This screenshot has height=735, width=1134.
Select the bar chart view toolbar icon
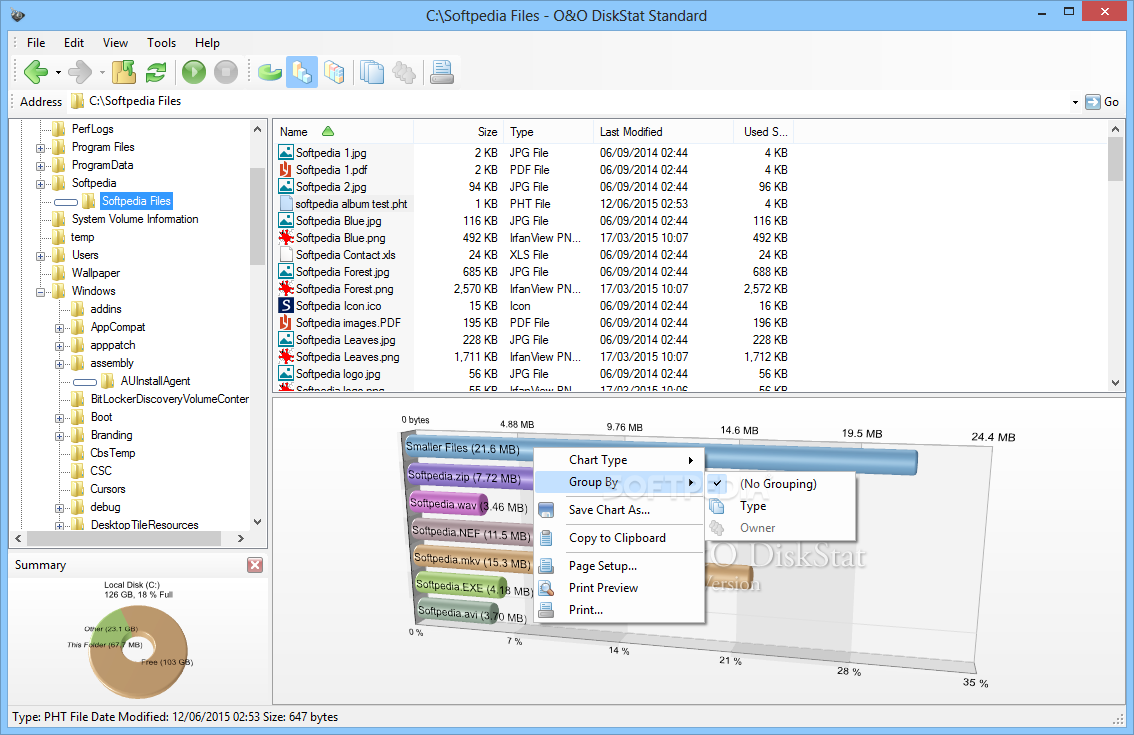click(302, 72)
